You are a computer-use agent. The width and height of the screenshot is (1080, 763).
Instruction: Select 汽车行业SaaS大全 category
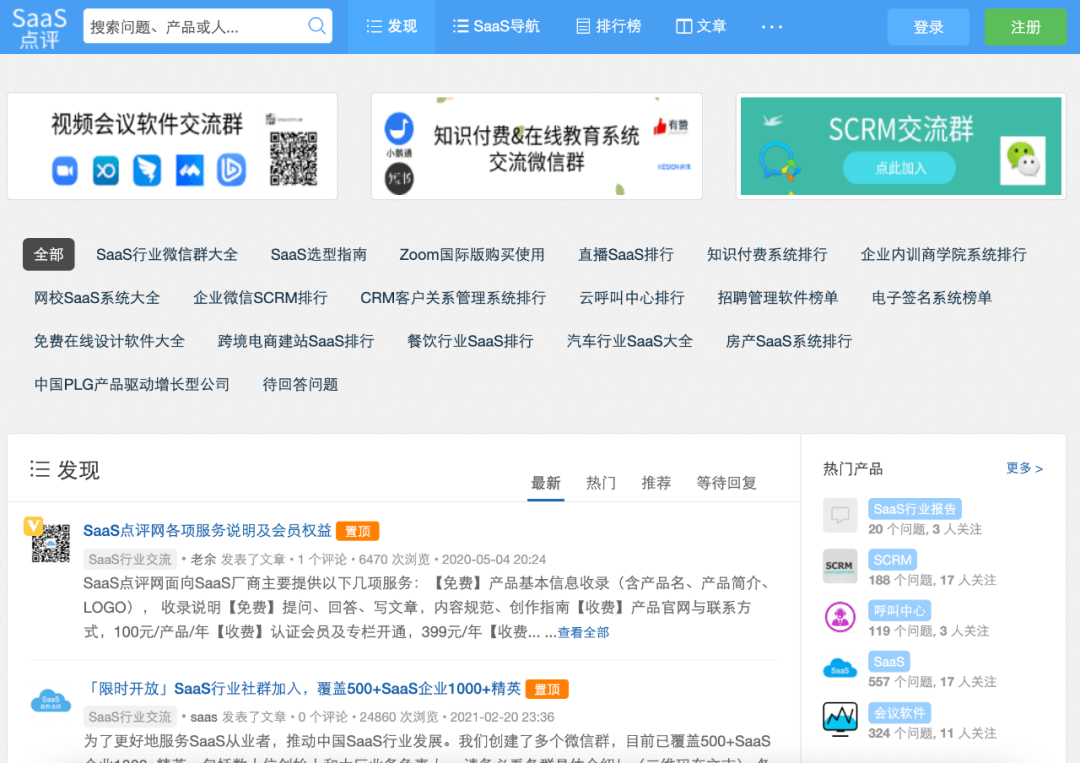630,342
